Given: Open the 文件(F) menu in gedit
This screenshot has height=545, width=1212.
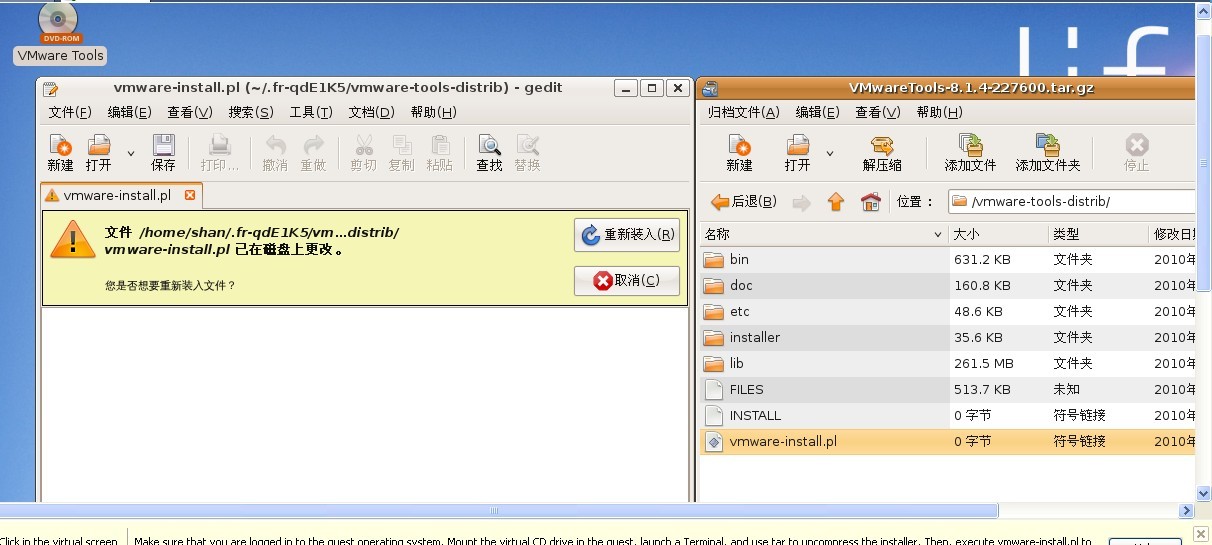Looking at the screenshot, I should [x=70, y=112].
